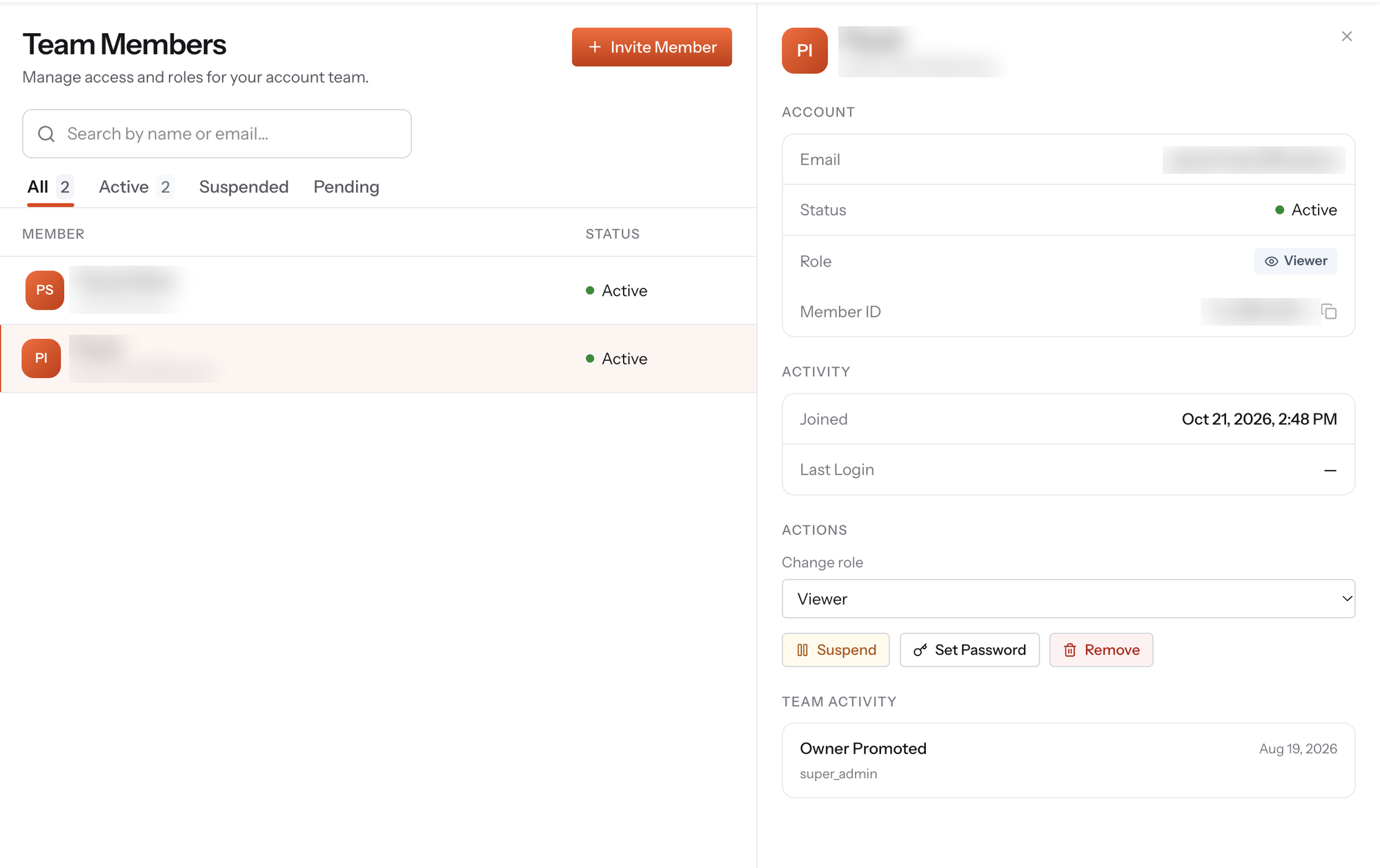Click the Viewer role badge
Viewport: 1380px width, 868px height.
pos(1295,261)
